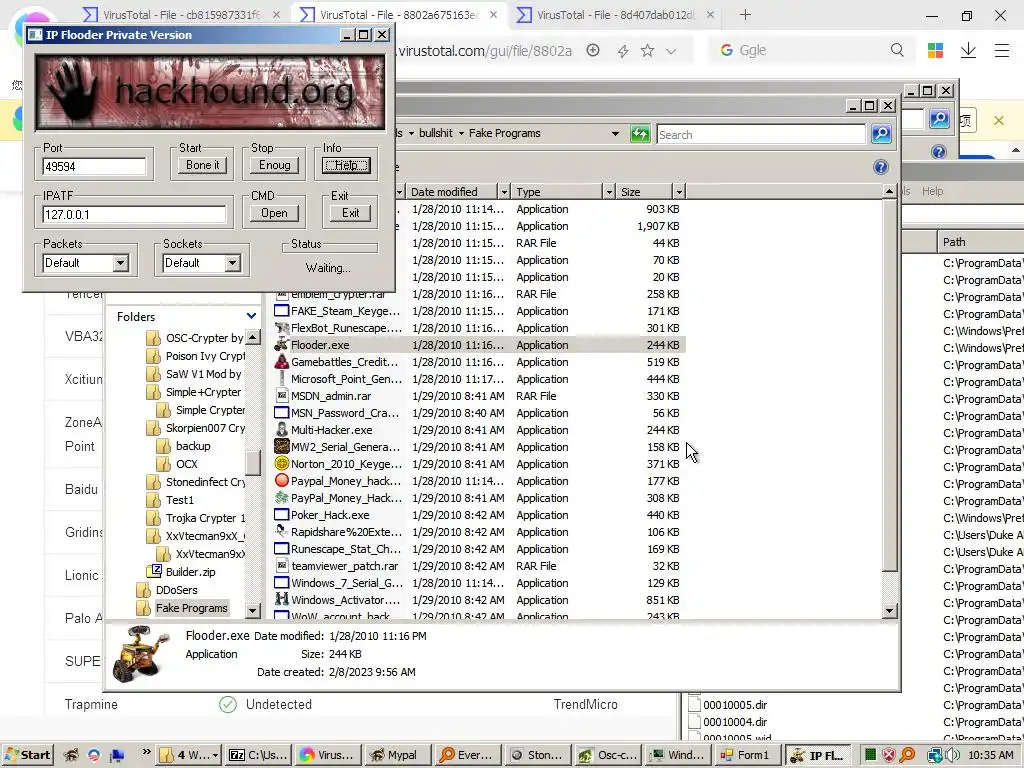This screenshot has height=768, width=1024.
Task: Select PayPal_Money_Hack green icon file
Action: (281, 498)
